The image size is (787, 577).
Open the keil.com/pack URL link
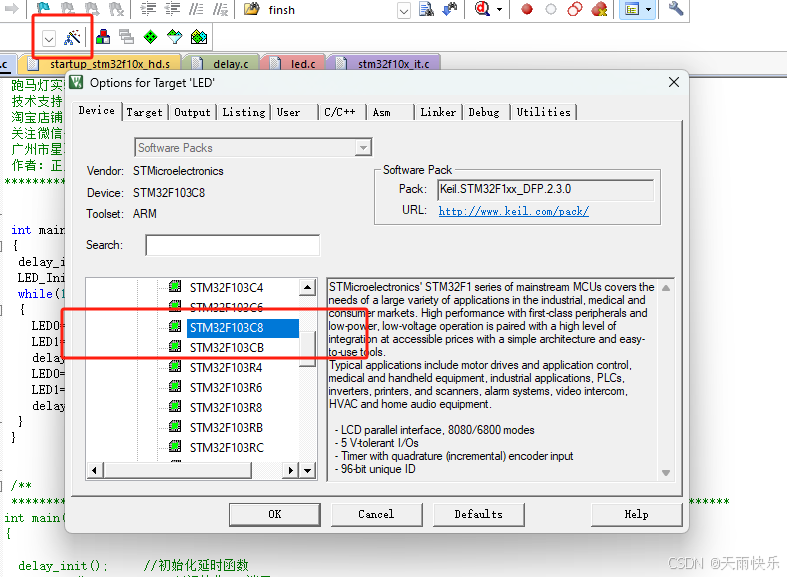pos(513,211)
